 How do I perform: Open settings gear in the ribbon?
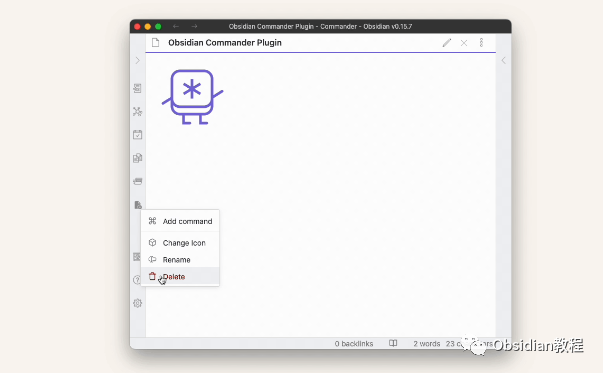pyautogui.click(x=137, y=303)
